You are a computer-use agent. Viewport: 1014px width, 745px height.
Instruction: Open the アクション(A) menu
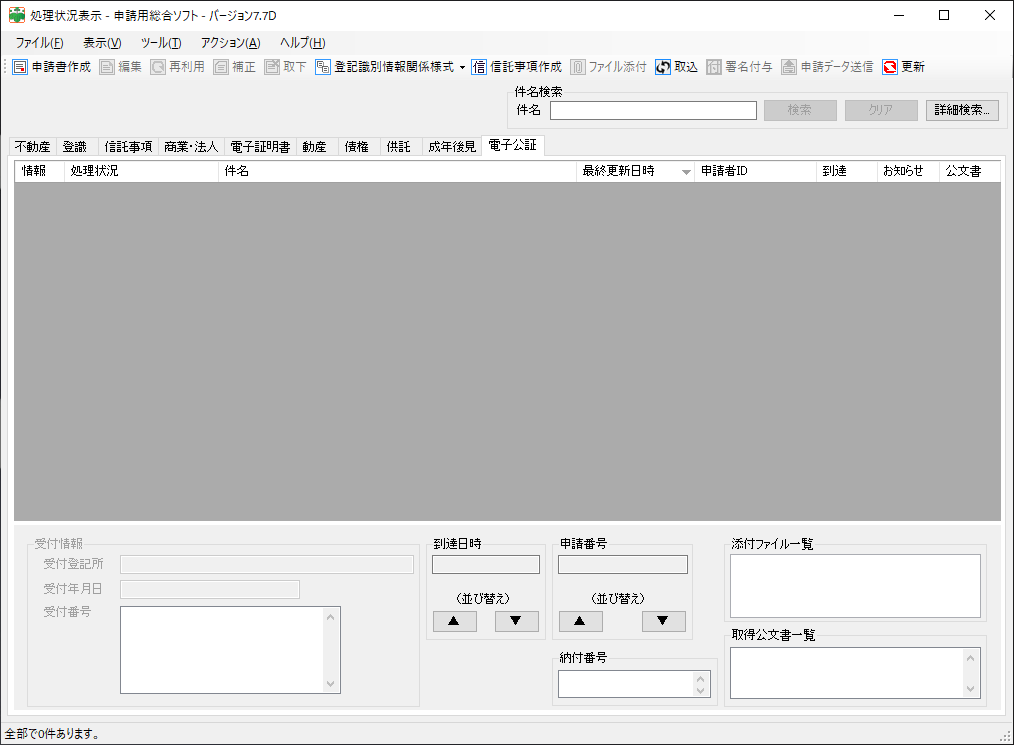point(230,43)
